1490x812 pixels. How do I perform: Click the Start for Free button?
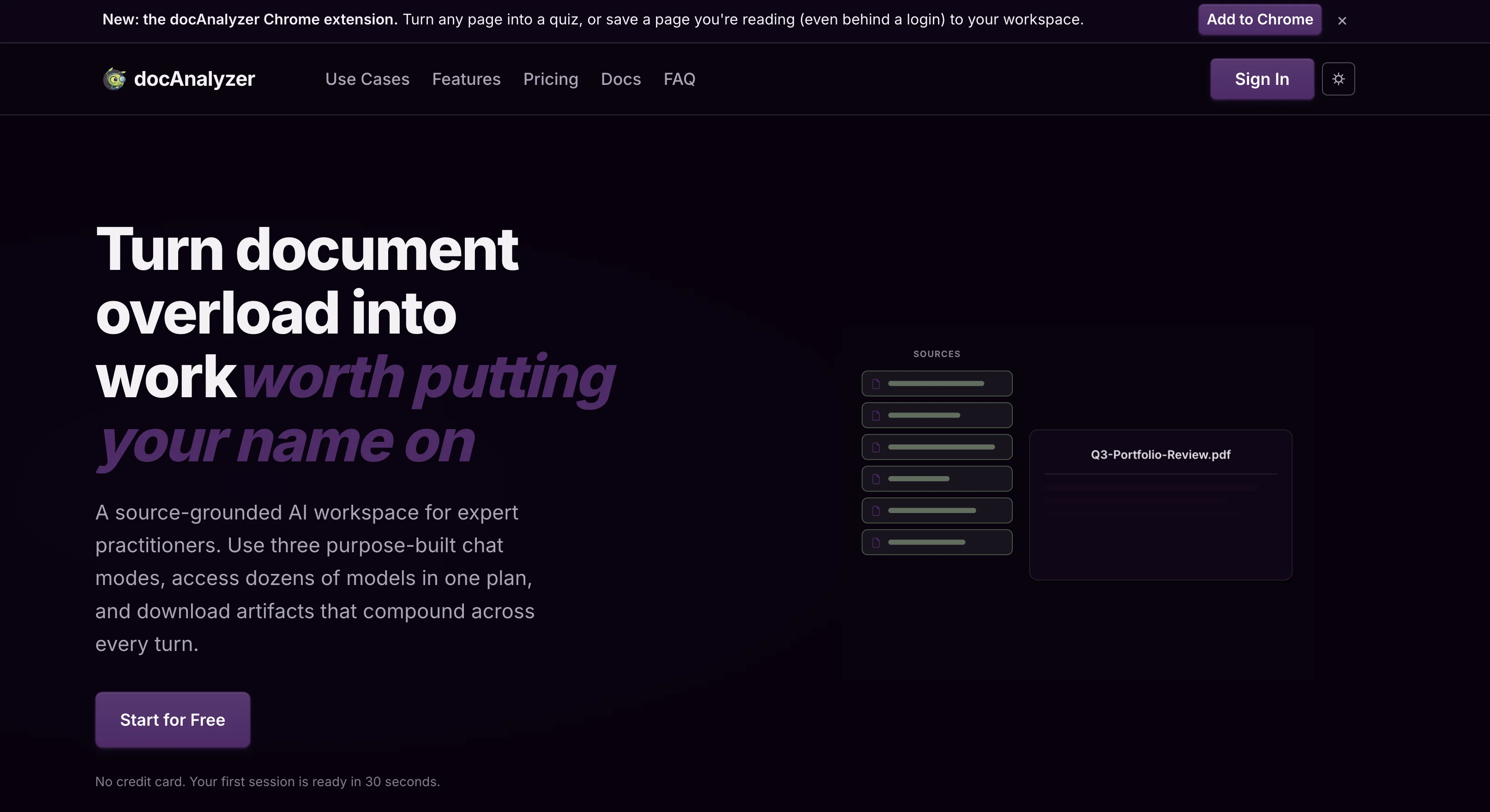point(172,720)
